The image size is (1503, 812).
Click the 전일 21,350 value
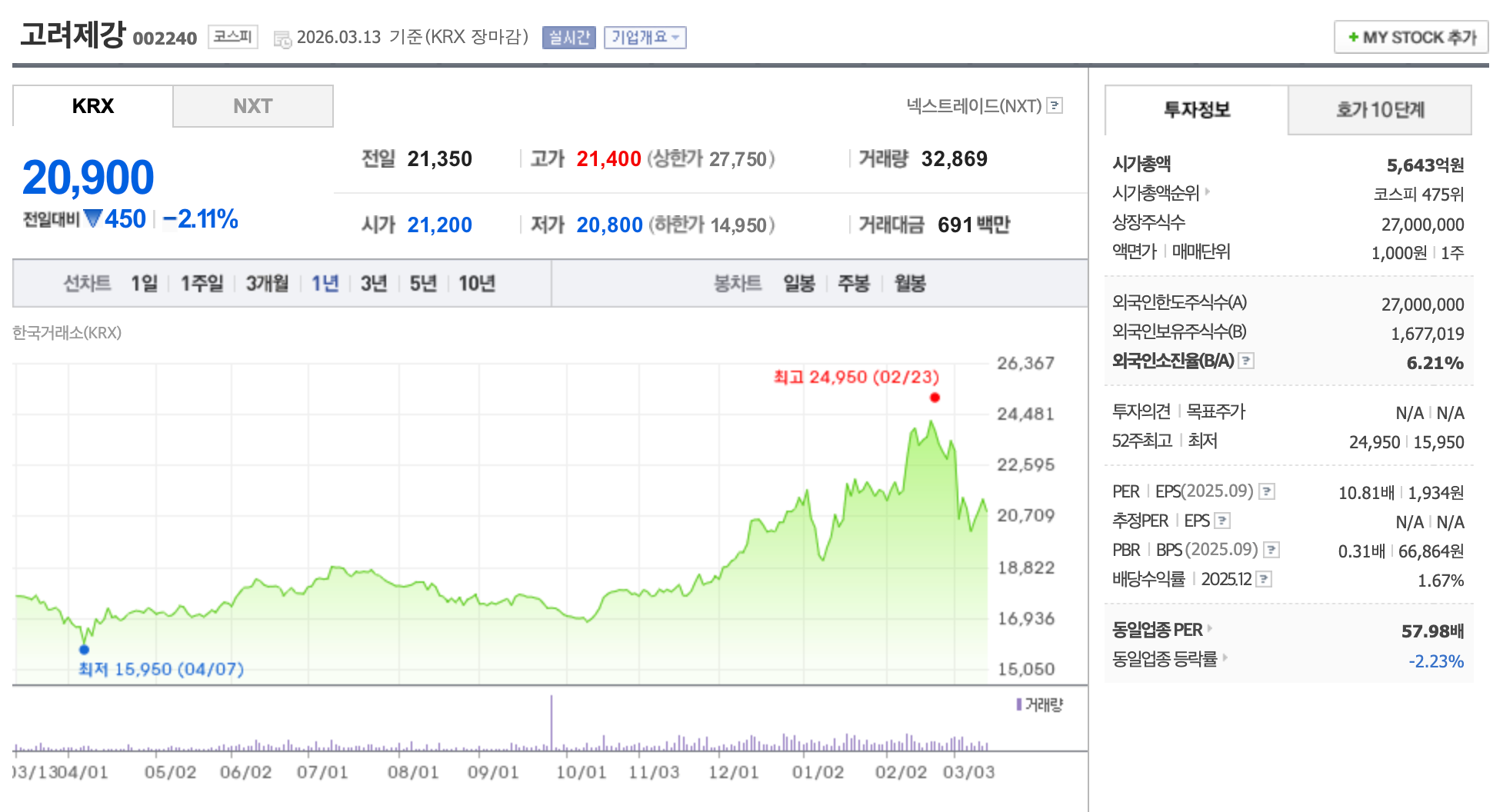click(440, 159)
